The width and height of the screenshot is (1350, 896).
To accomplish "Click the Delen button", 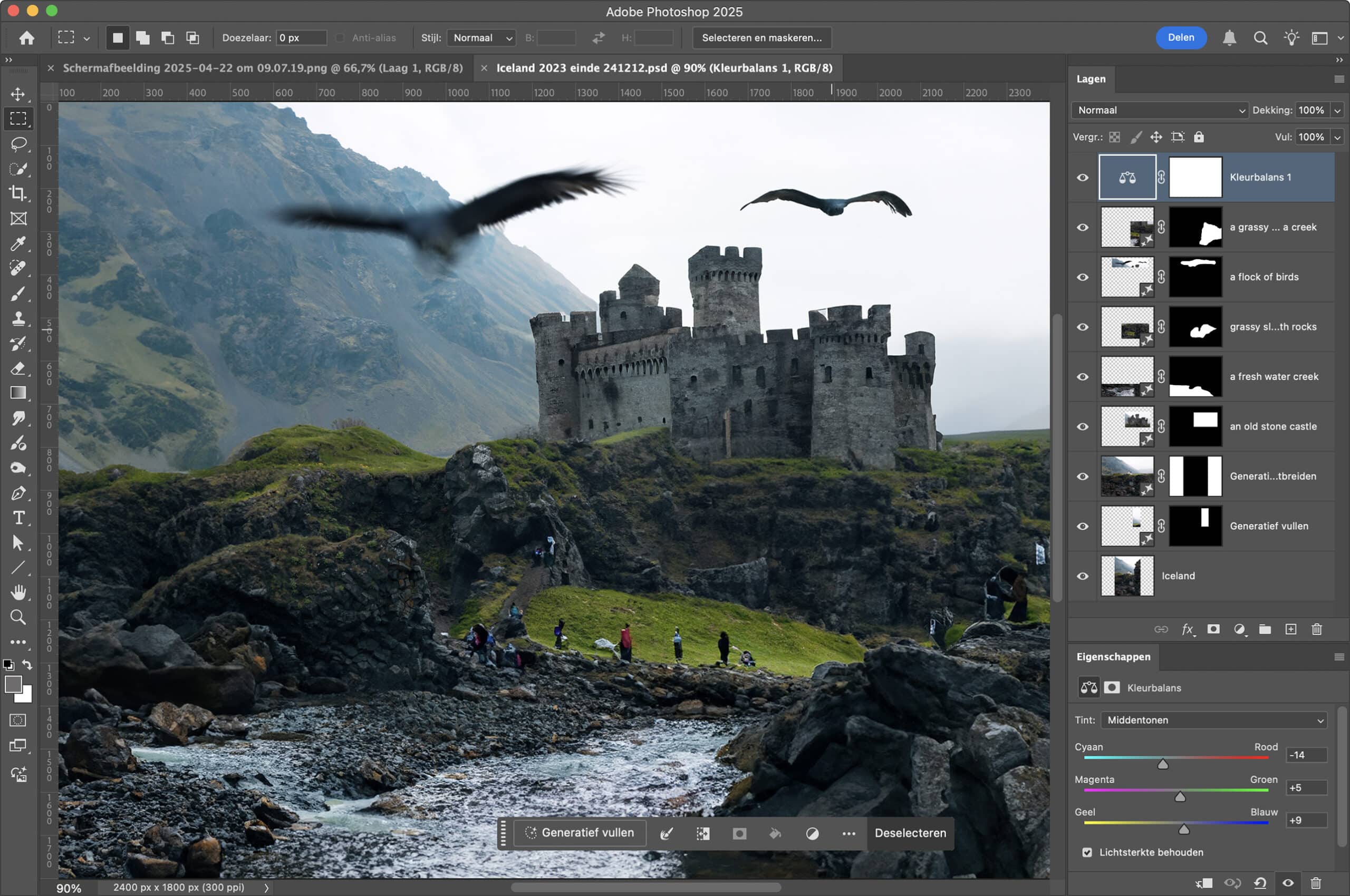I will tap(1180, 38).
